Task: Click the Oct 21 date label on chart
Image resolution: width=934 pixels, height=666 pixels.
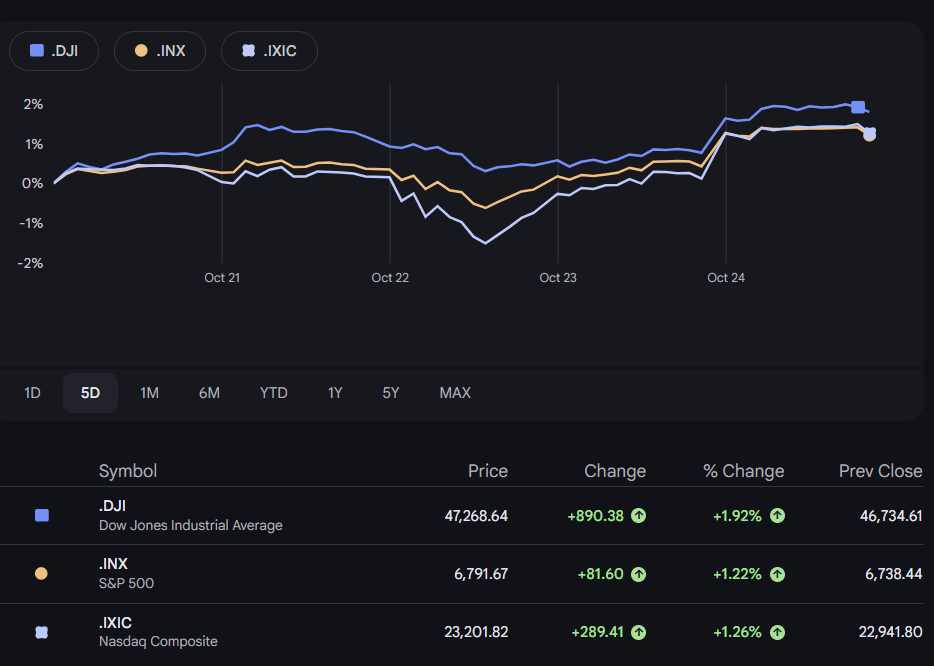Action: pos(222,278)
